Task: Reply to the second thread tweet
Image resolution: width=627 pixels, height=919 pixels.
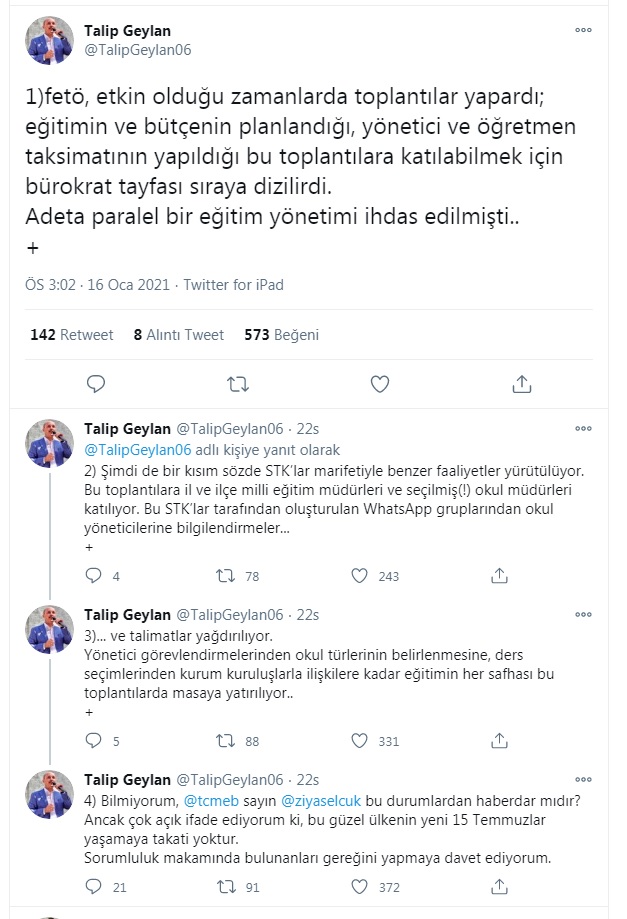Action: click(94, 576)
